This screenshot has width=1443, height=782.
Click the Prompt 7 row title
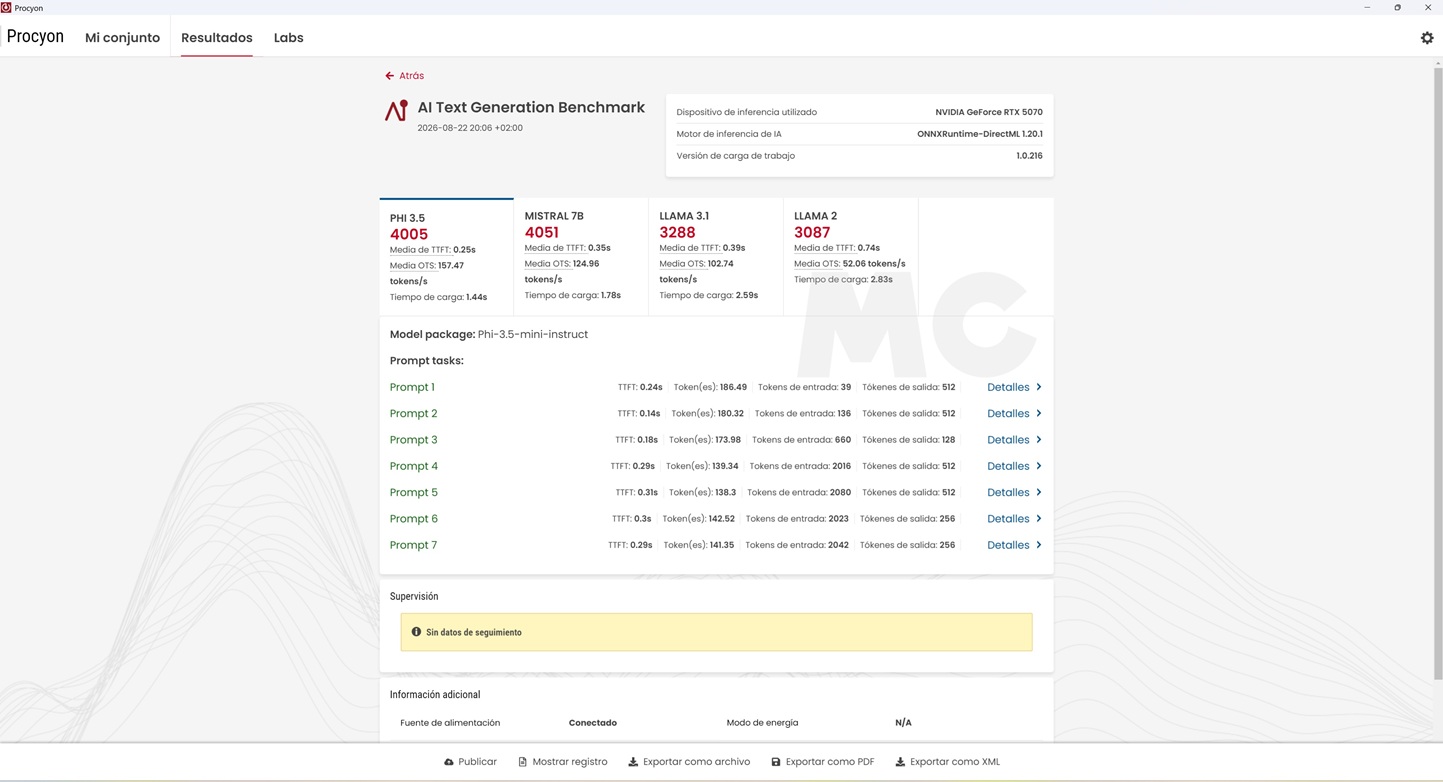(x=414, y=545)
